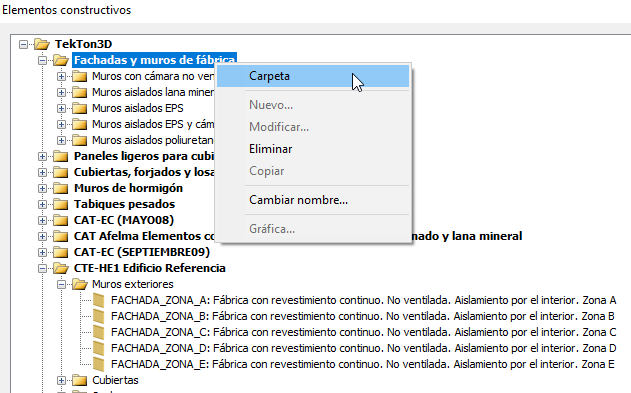This screenshot has width=631, height=393.
Task: Collapse the Muros exteriores folder
Action: point(61,284)
